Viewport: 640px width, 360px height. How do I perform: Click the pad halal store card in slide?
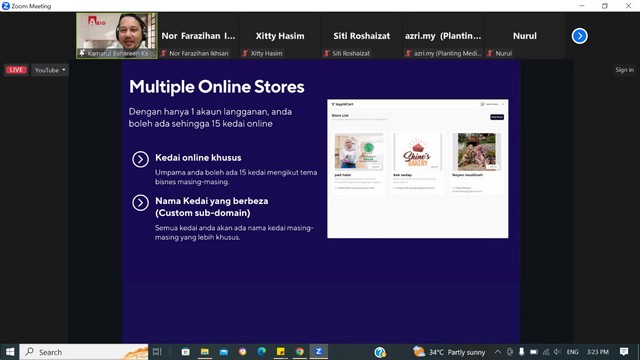[359, 162]
